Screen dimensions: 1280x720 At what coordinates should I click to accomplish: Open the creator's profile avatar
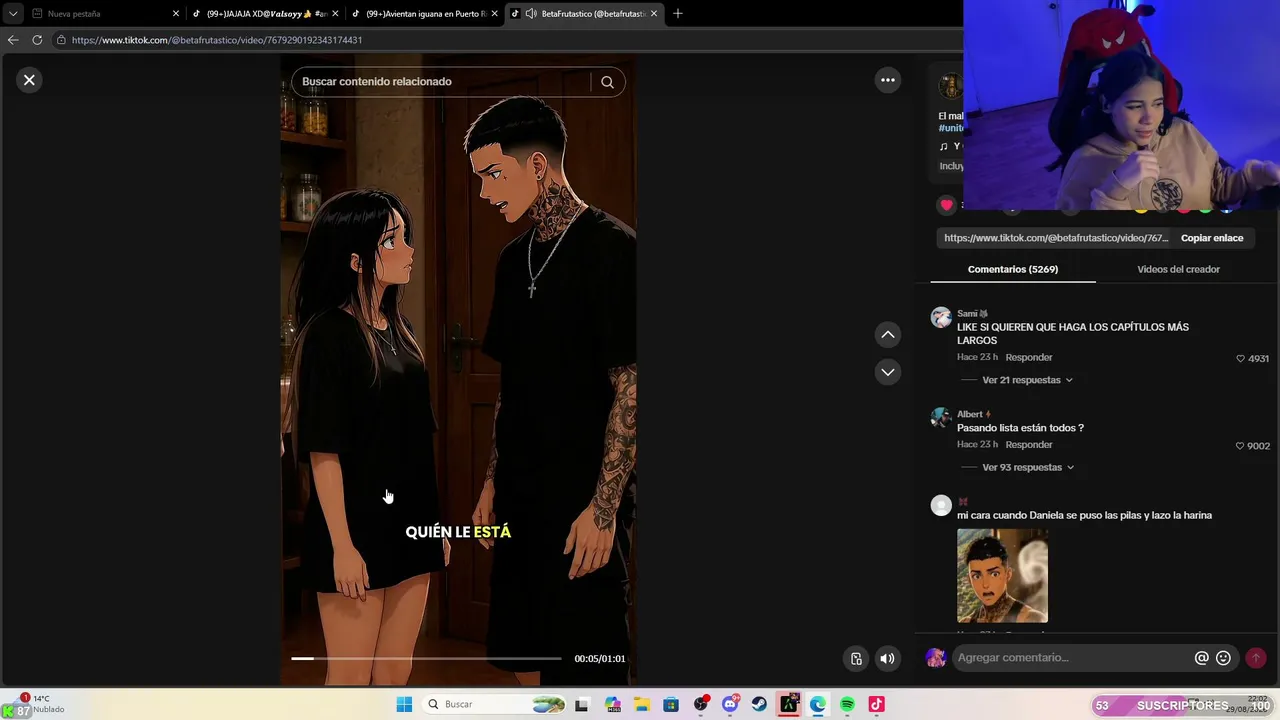point(950,86)
